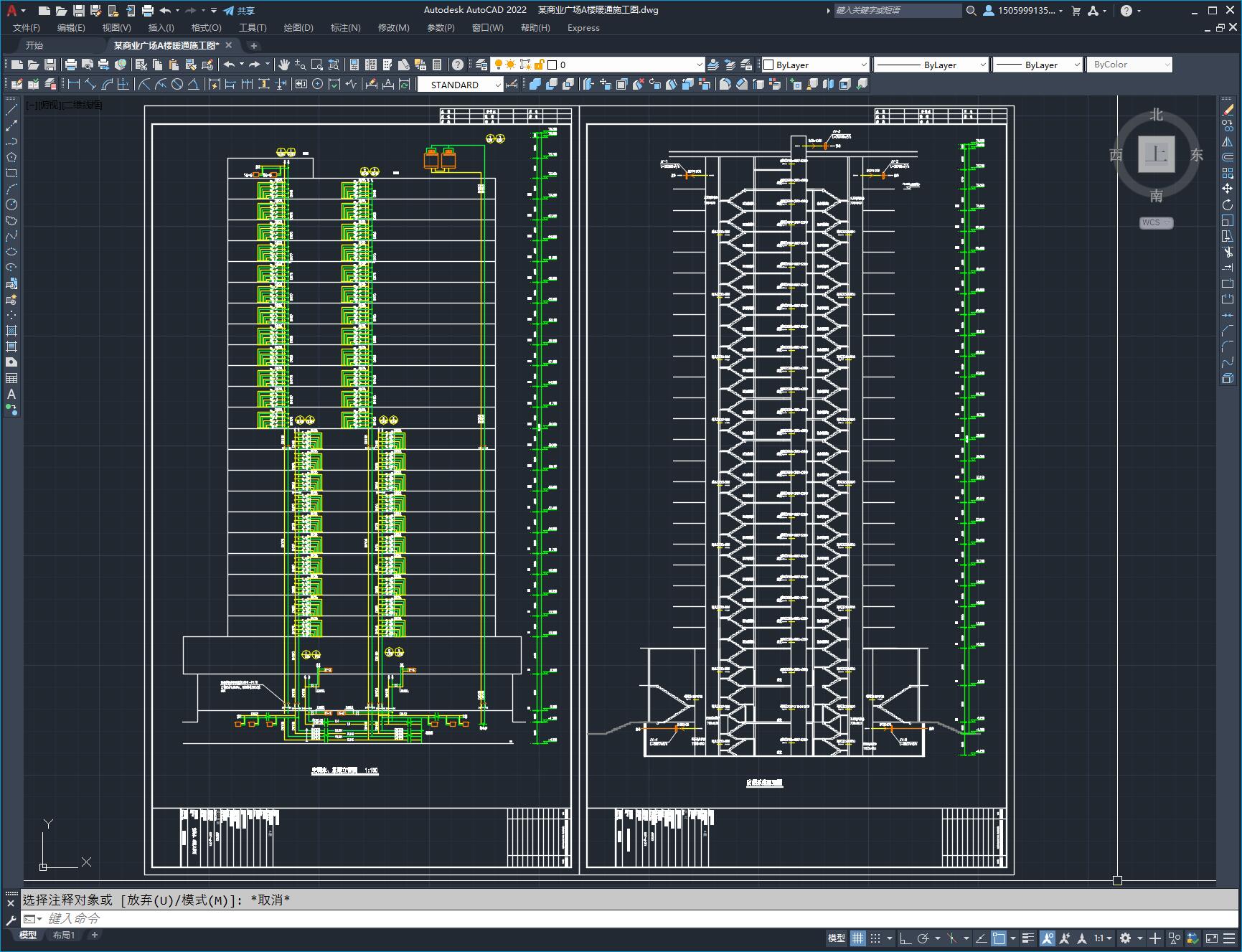Select the Angular dimension tool

(194, 85)
